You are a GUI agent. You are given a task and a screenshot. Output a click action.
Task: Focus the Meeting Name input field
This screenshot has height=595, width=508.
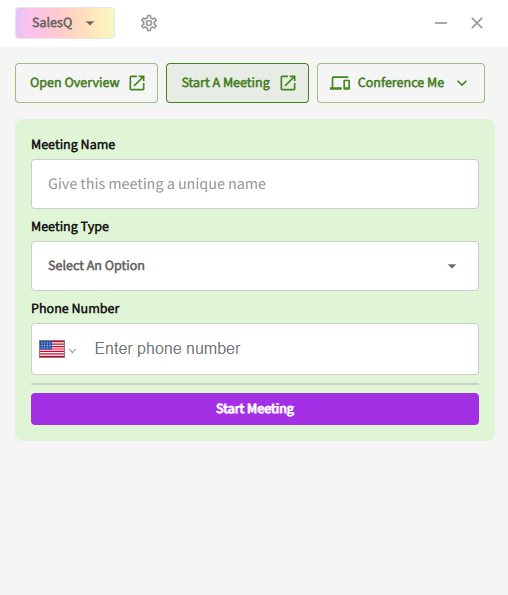pyautogui.click(x=255, y=184)
